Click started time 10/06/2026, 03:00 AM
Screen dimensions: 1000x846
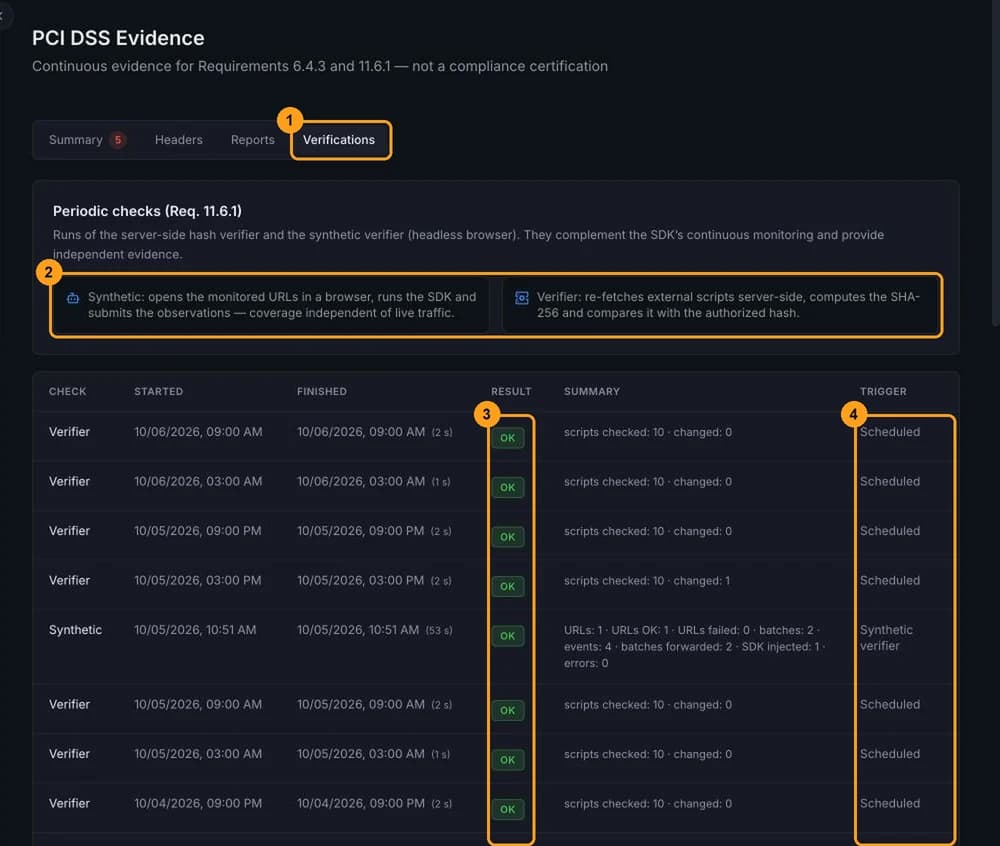198,481
